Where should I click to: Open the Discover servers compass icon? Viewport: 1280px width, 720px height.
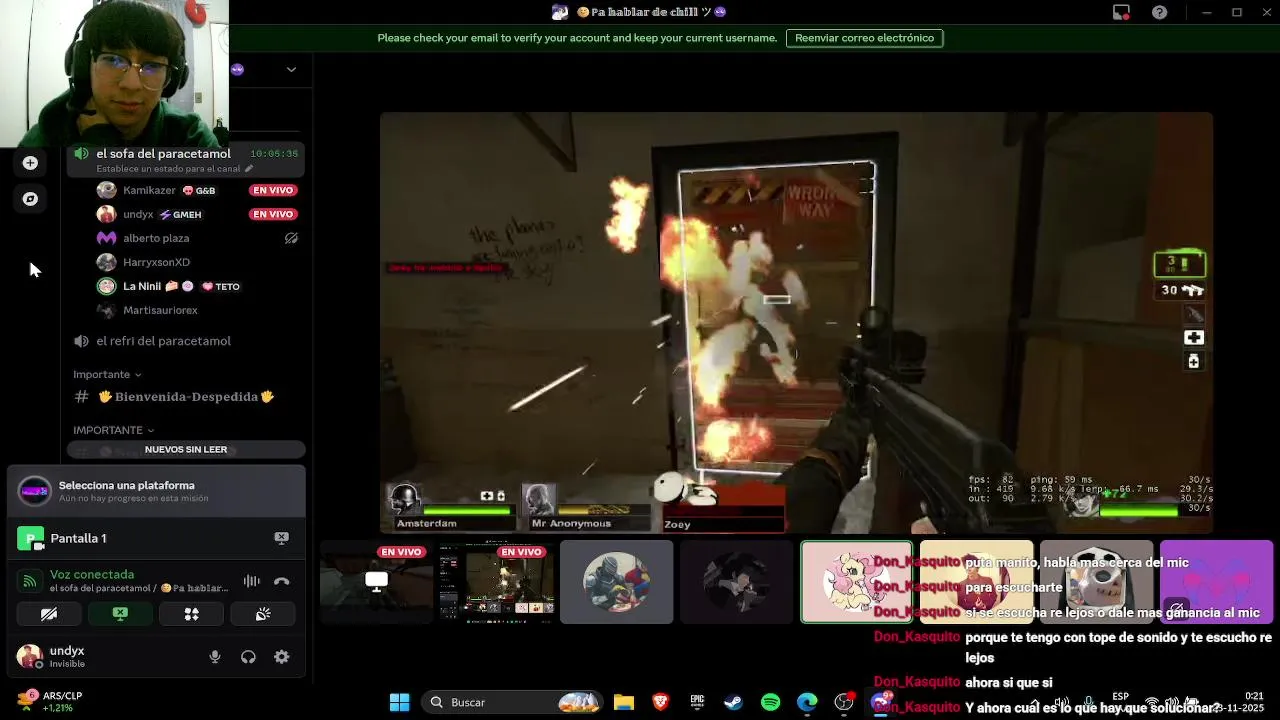[30, 199]
